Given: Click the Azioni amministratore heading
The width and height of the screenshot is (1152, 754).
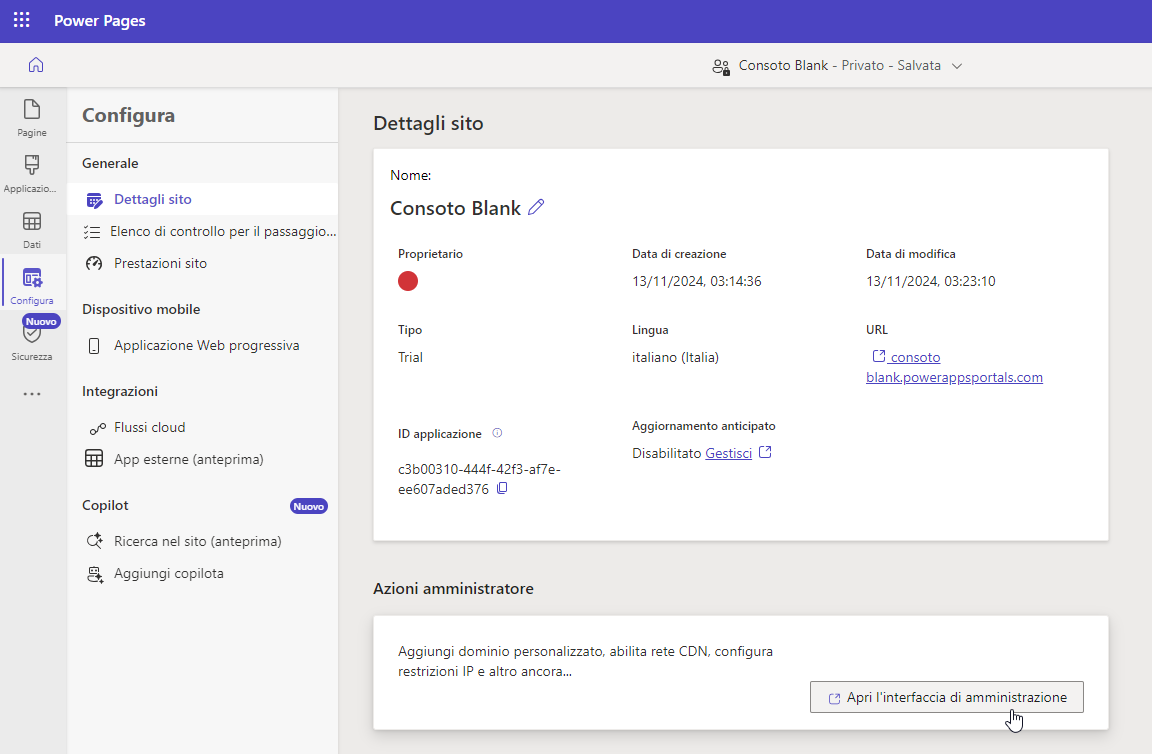Looking at the screenshot, I should (x=453, y=589).
